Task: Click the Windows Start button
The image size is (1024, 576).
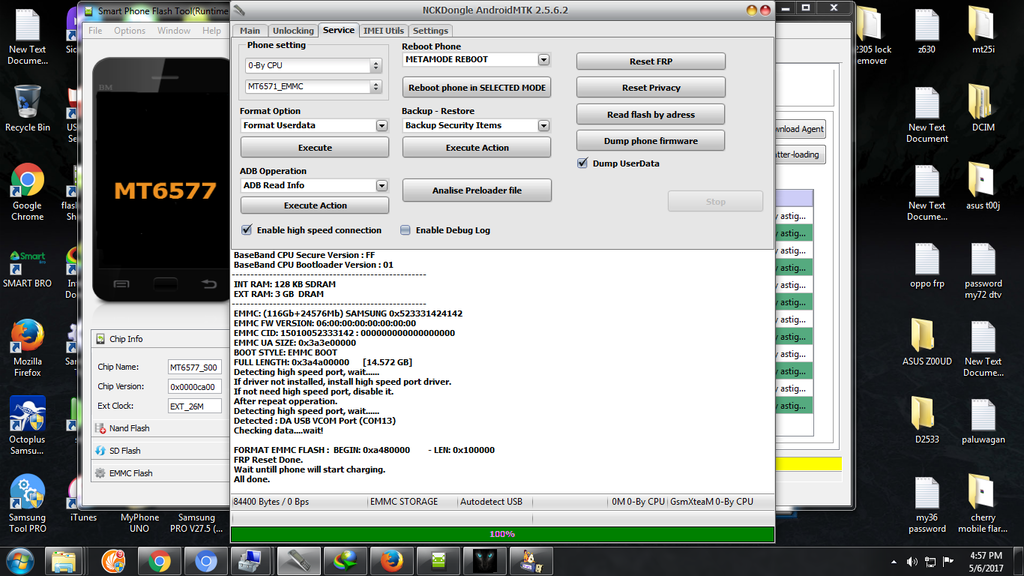Action: pos(20,561)
